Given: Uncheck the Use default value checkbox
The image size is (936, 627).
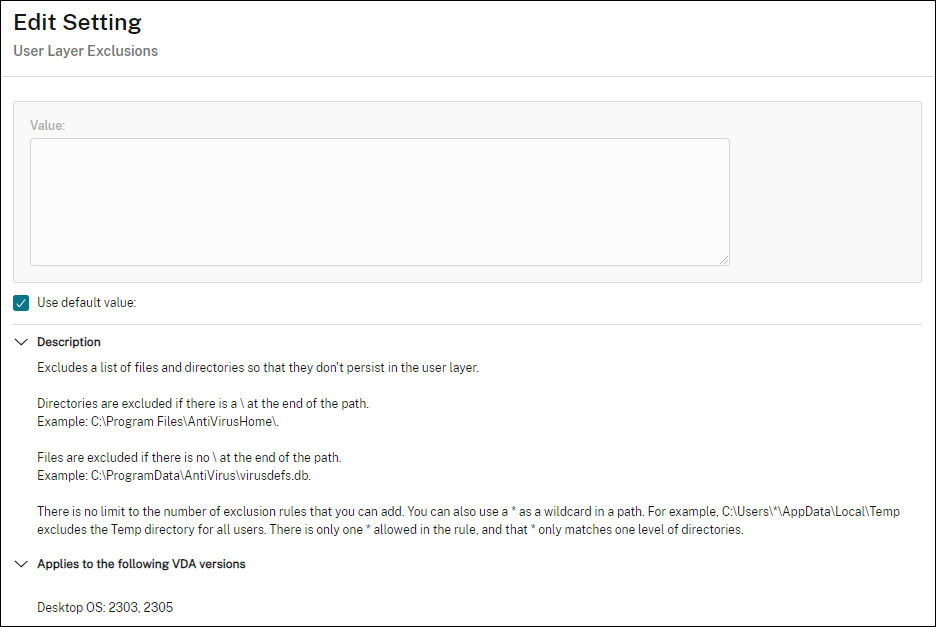Looking at the screenshot, I should (x=20, y=302).
